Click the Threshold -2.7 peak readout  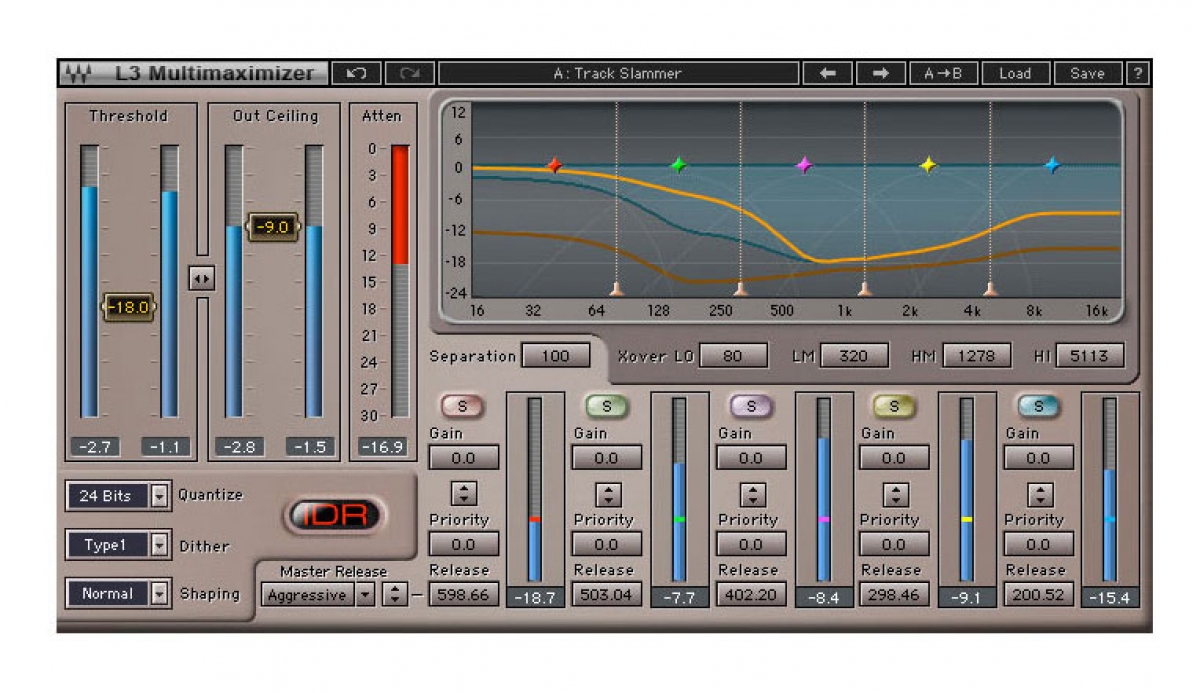click(93, 447)
